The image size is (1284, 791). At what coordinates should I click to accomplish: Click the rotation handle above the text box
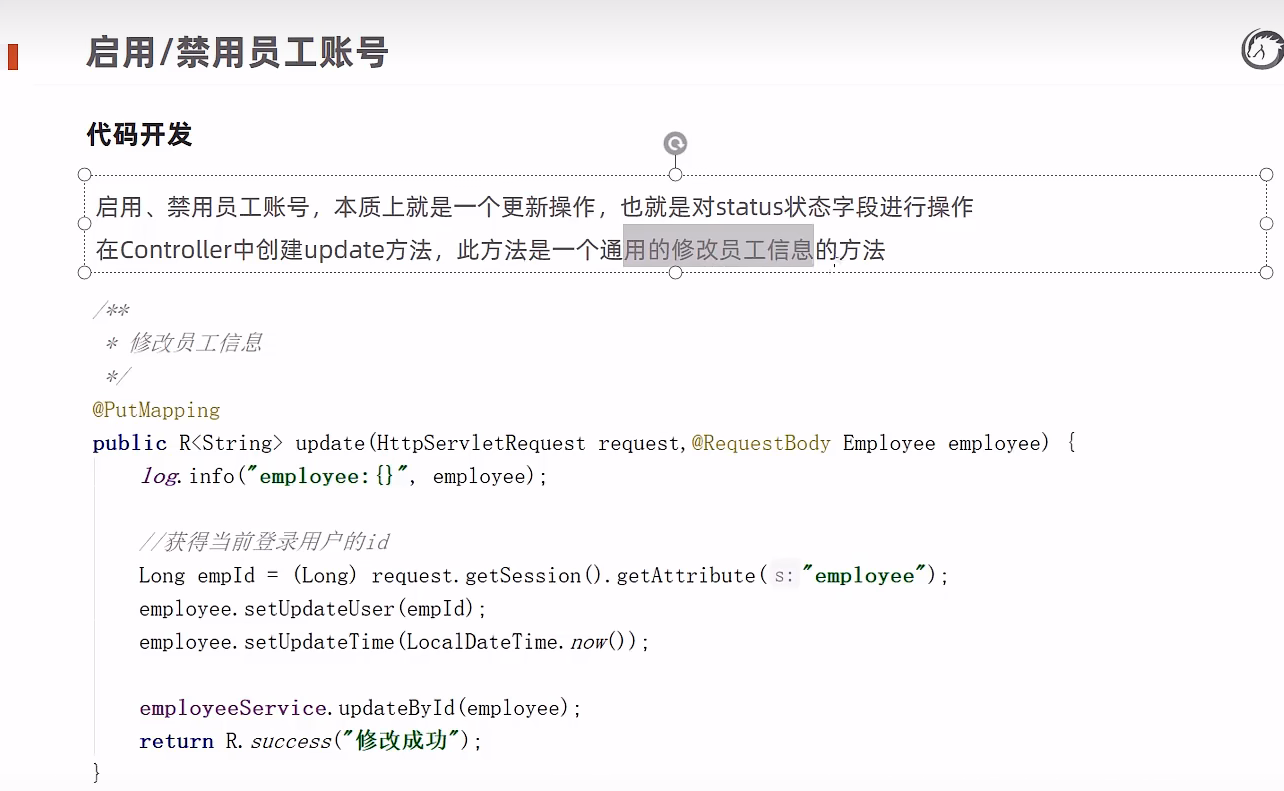pos(675,144)
